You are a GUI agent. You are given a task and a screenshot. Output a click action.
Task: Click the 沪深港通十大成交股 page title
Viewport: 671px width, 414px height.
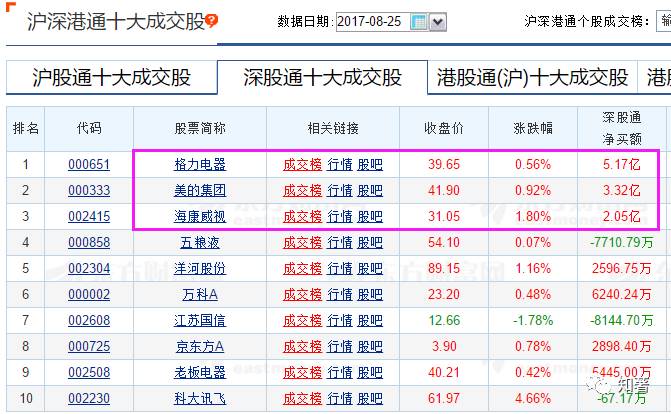pyautogui.click(x=116, y=21)
